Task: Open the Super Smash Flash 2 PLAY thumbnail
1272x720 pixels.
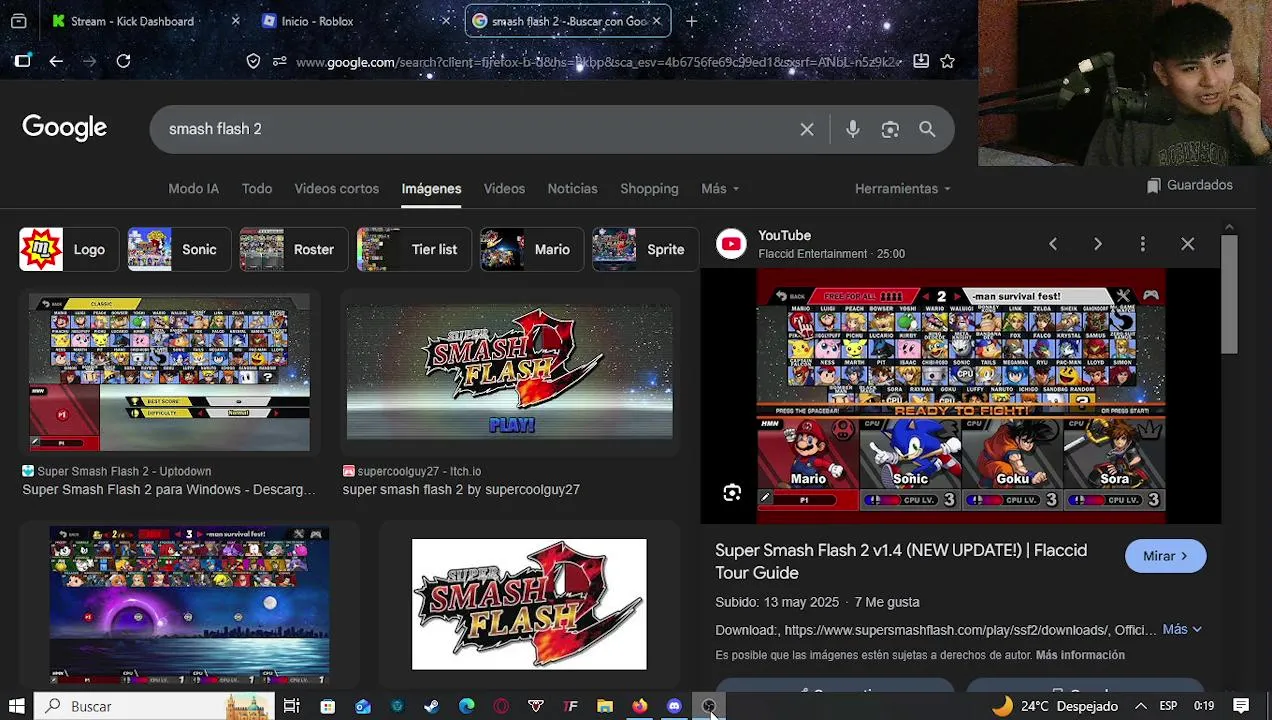Action: (510, 373)
